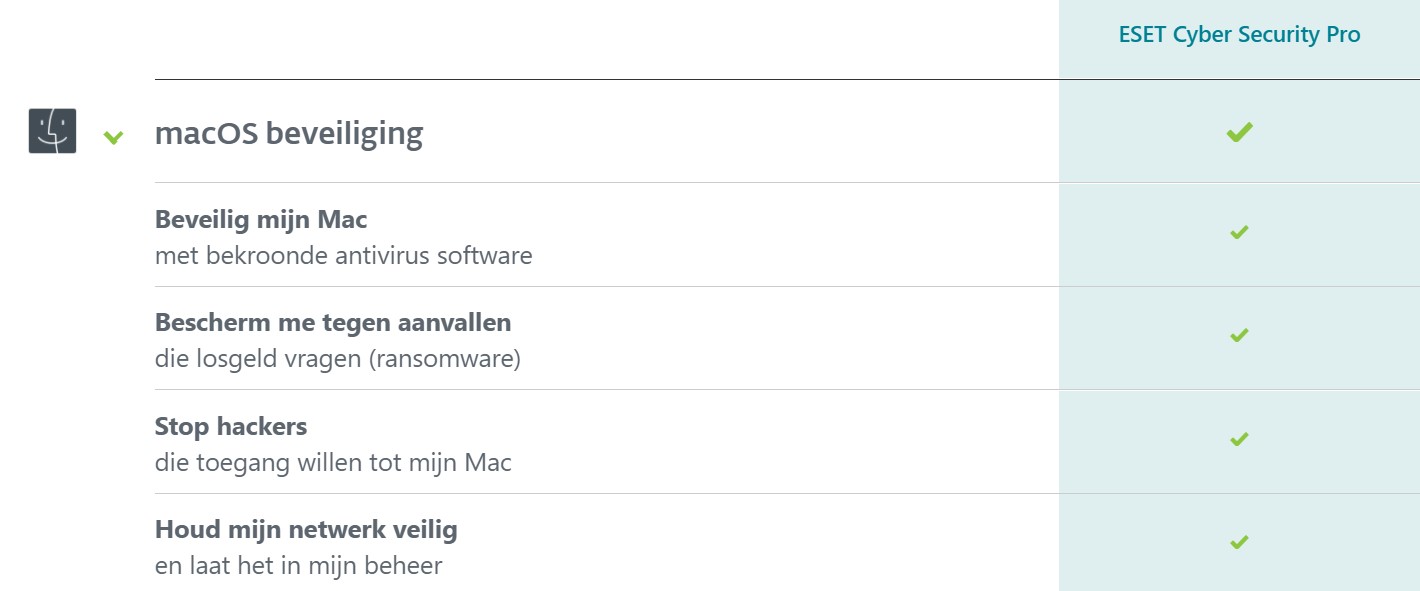This screenshot has height=591, width=1420.
Task: Click the macOS beveiliging heading
Action: point(289,133)
